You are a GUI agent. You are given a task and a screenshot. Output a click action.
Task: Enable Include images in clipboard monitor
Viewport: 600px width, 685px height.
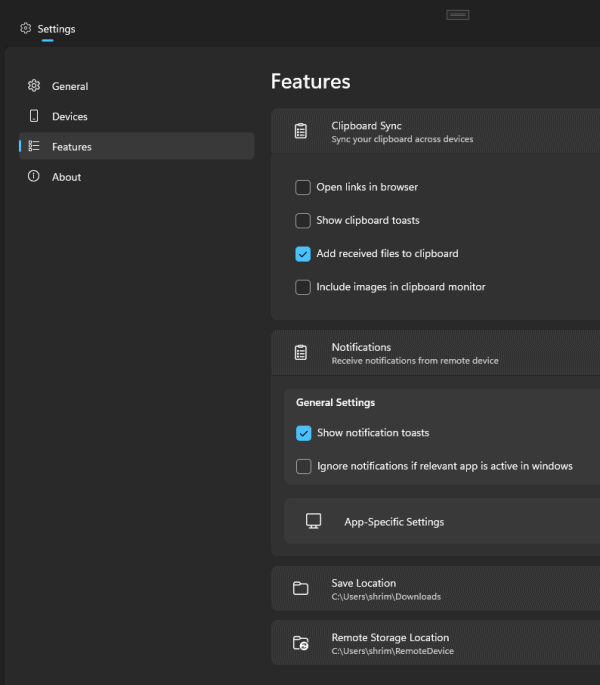pyautogui.click(x=303, y=287)
